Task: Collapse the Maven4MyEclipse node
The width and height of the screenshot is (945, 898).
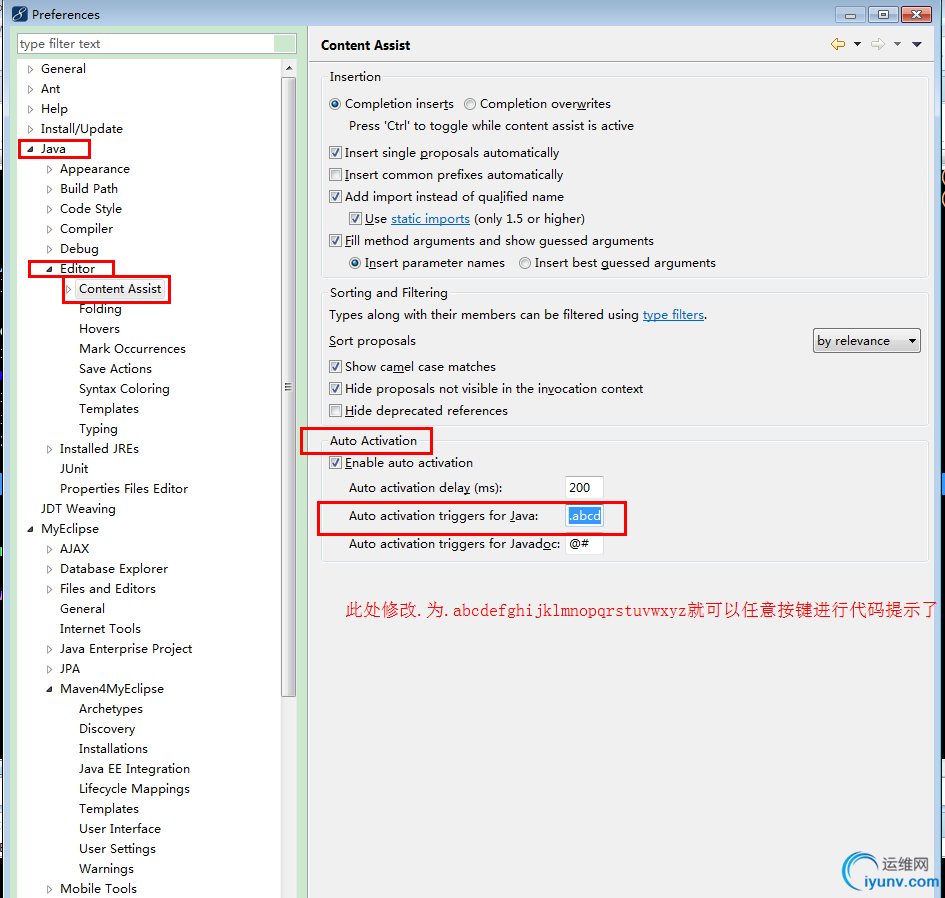Action: point(49,689)
